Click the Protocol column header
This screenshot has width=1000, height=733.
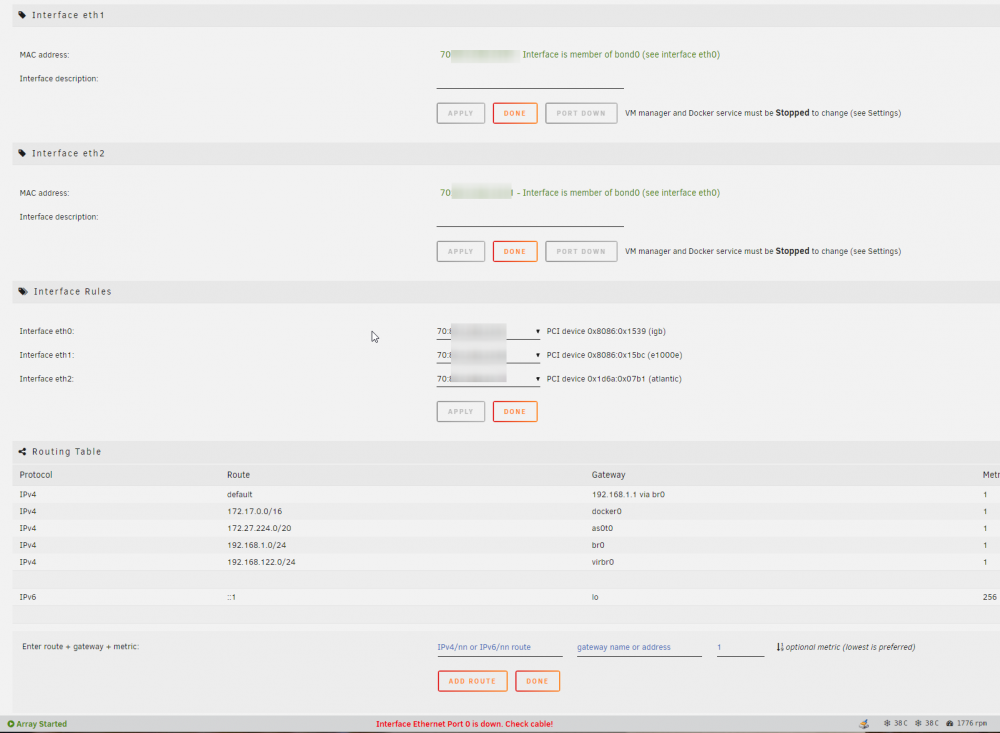tap(36, 475)
